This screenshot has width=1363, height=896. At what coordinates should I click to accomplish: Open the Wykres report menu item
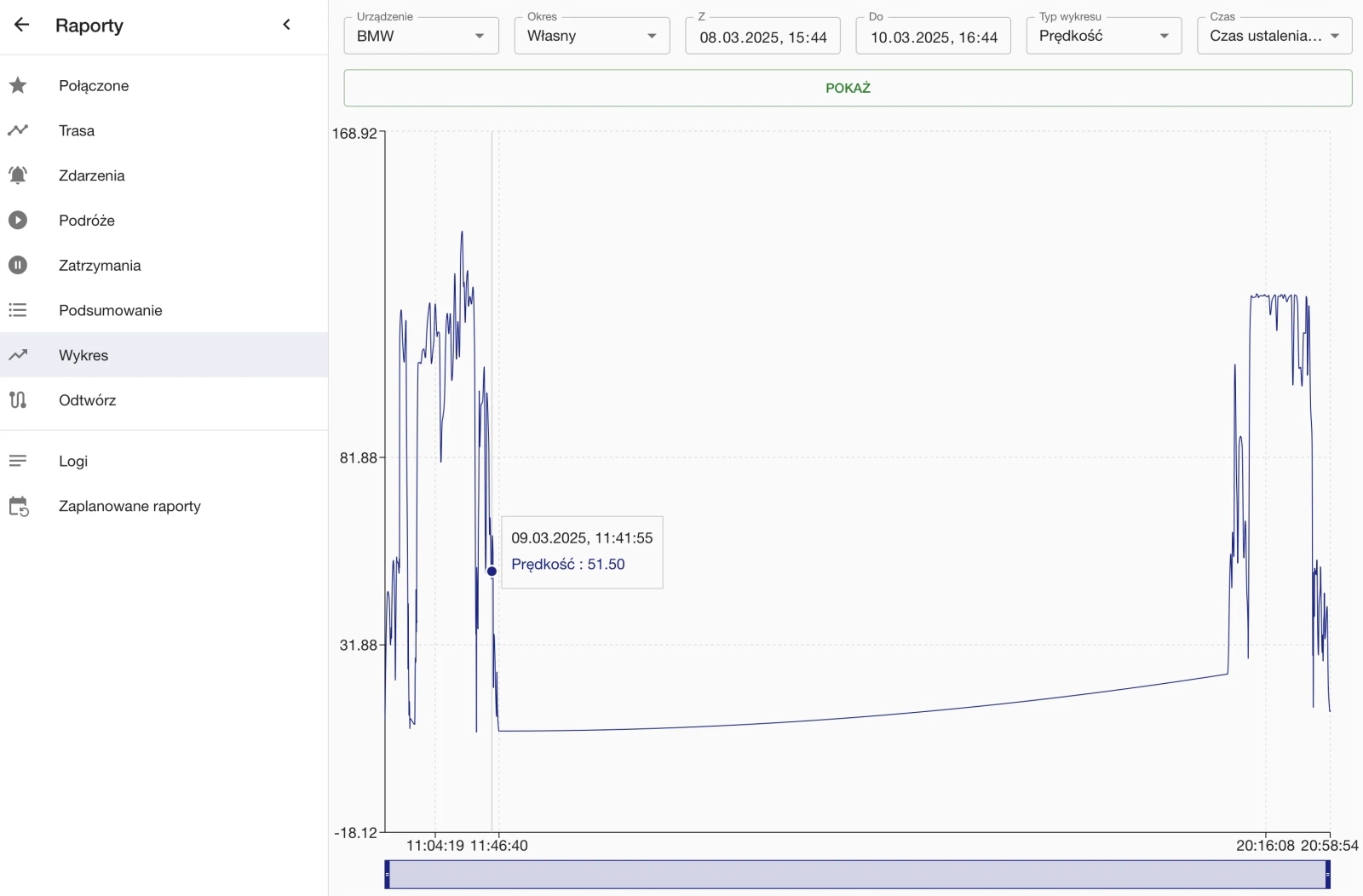pos(83,355)
